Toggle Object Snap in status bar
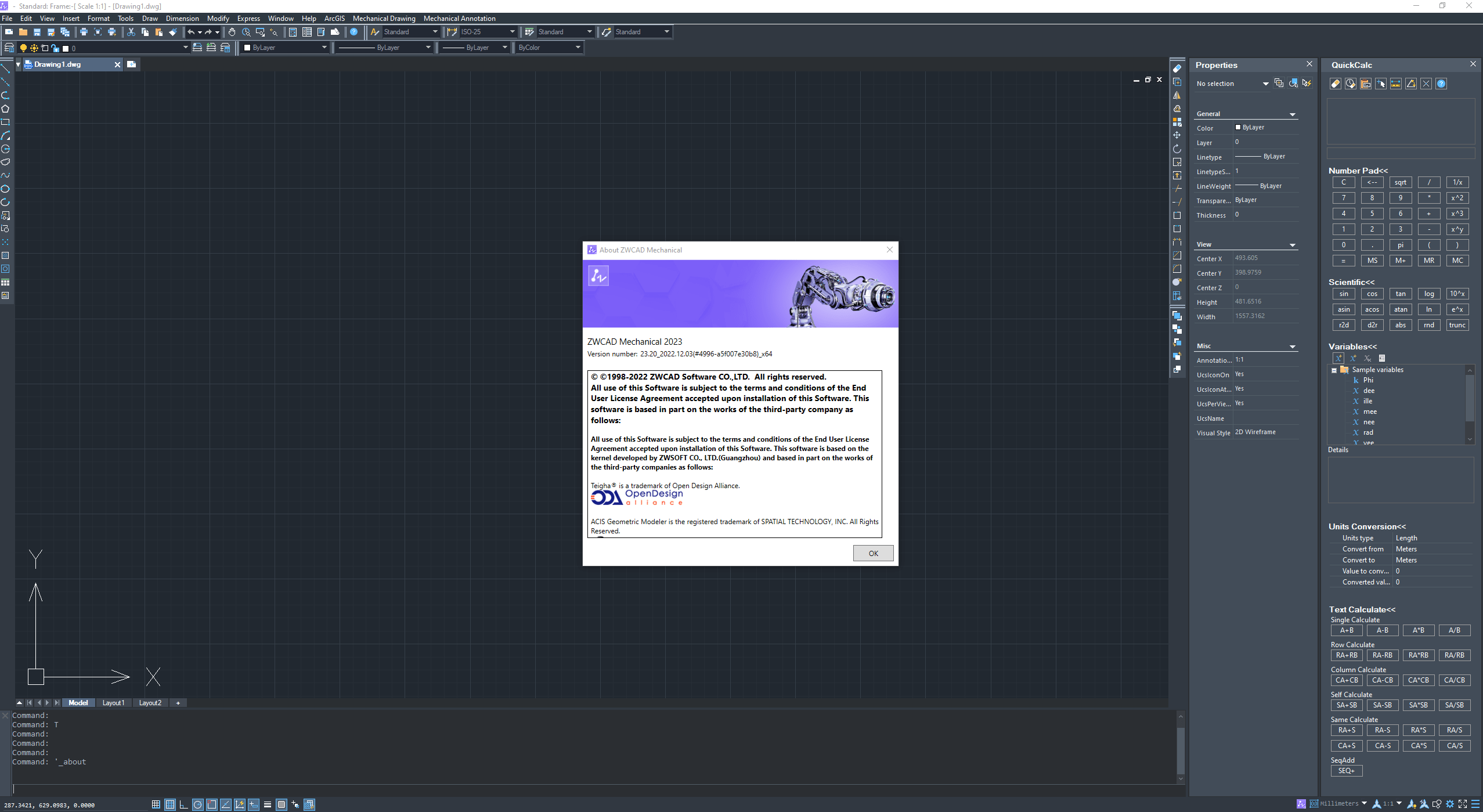 pos(212,804)
